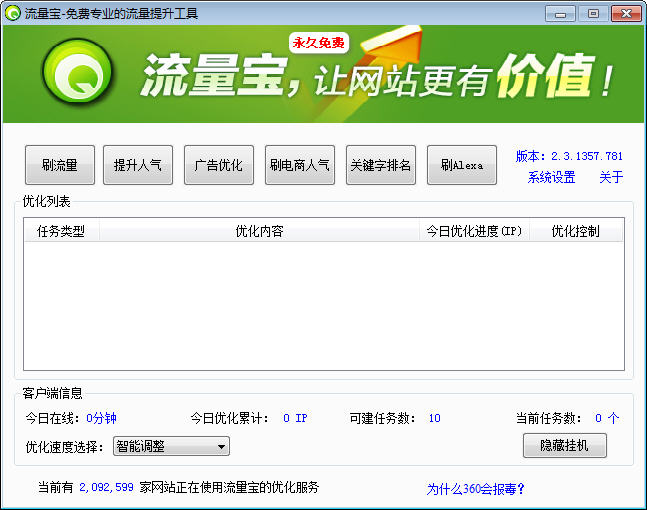The height and width of the screenshot is (510, 647).
Task: Maximize the 流量宝 window
Action: pos(593,14)
